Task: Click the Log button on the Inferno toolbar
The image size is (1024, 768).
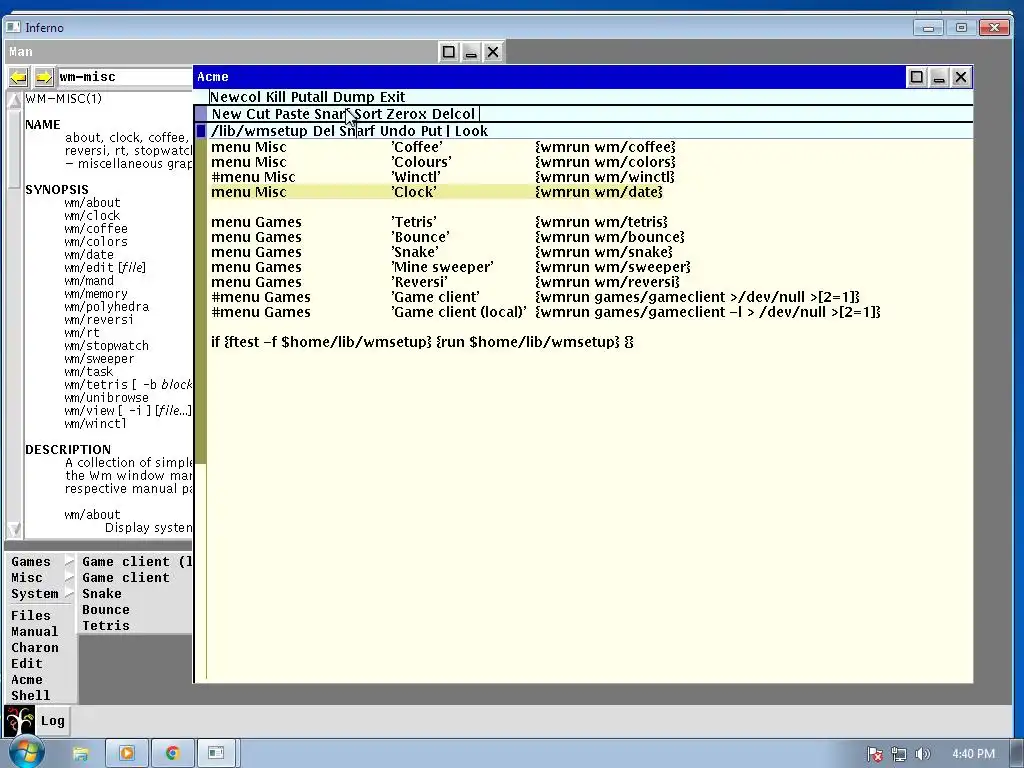Action: (53, 721)
